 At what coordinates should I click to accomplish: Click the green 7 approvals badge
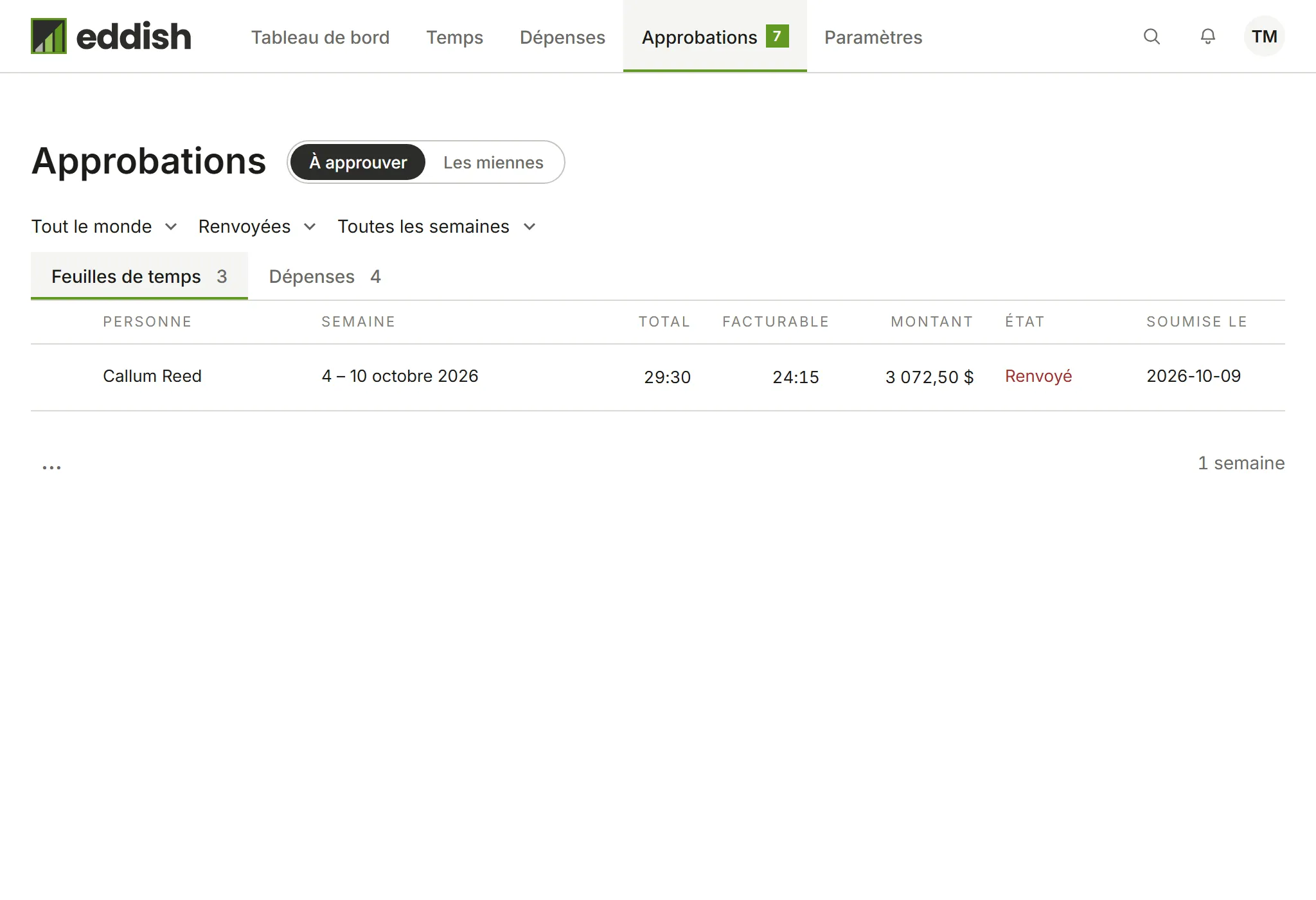tap(777, 36)
